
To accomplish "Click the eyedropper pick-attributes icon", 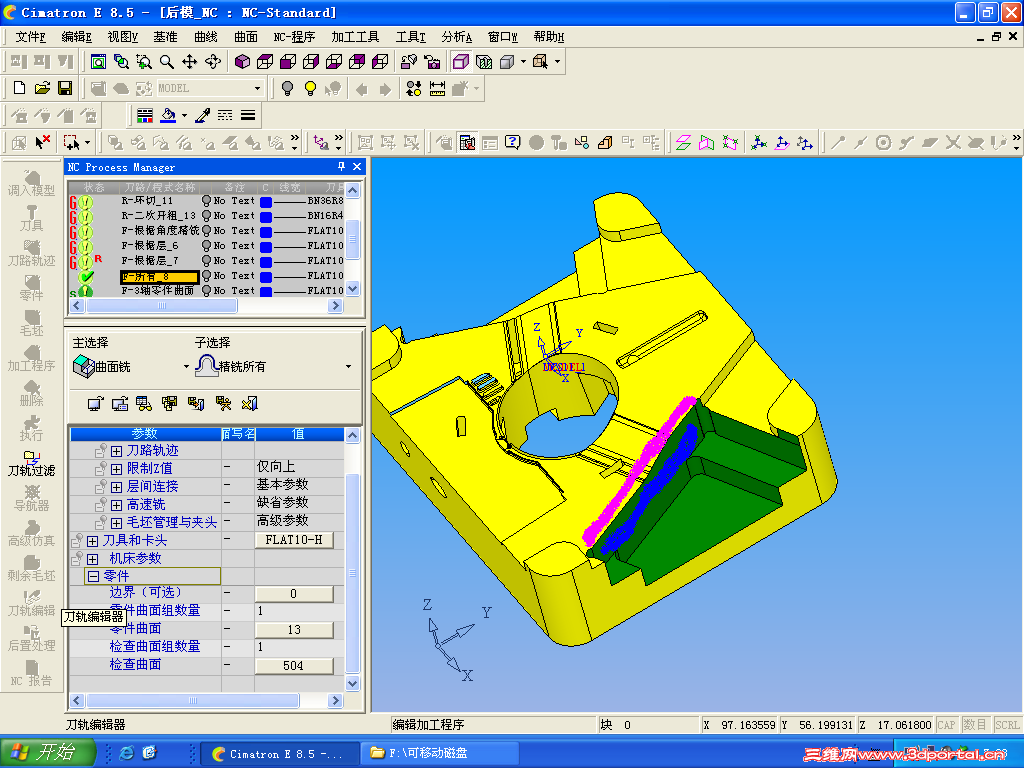I will (202, 116).
